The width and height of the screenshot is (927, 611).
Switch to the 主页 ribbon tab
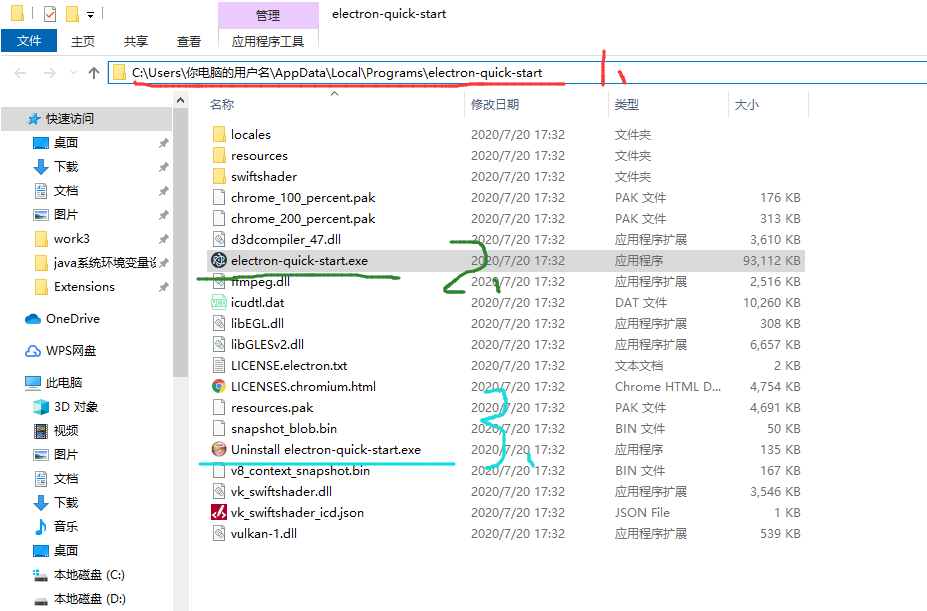(x=83, y=41)
